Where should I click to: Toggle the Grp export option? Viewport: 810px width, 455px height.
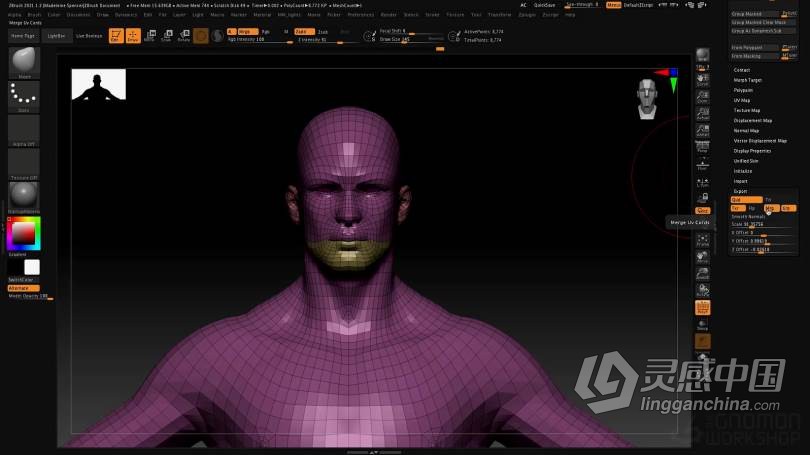[x=788, y=208]
